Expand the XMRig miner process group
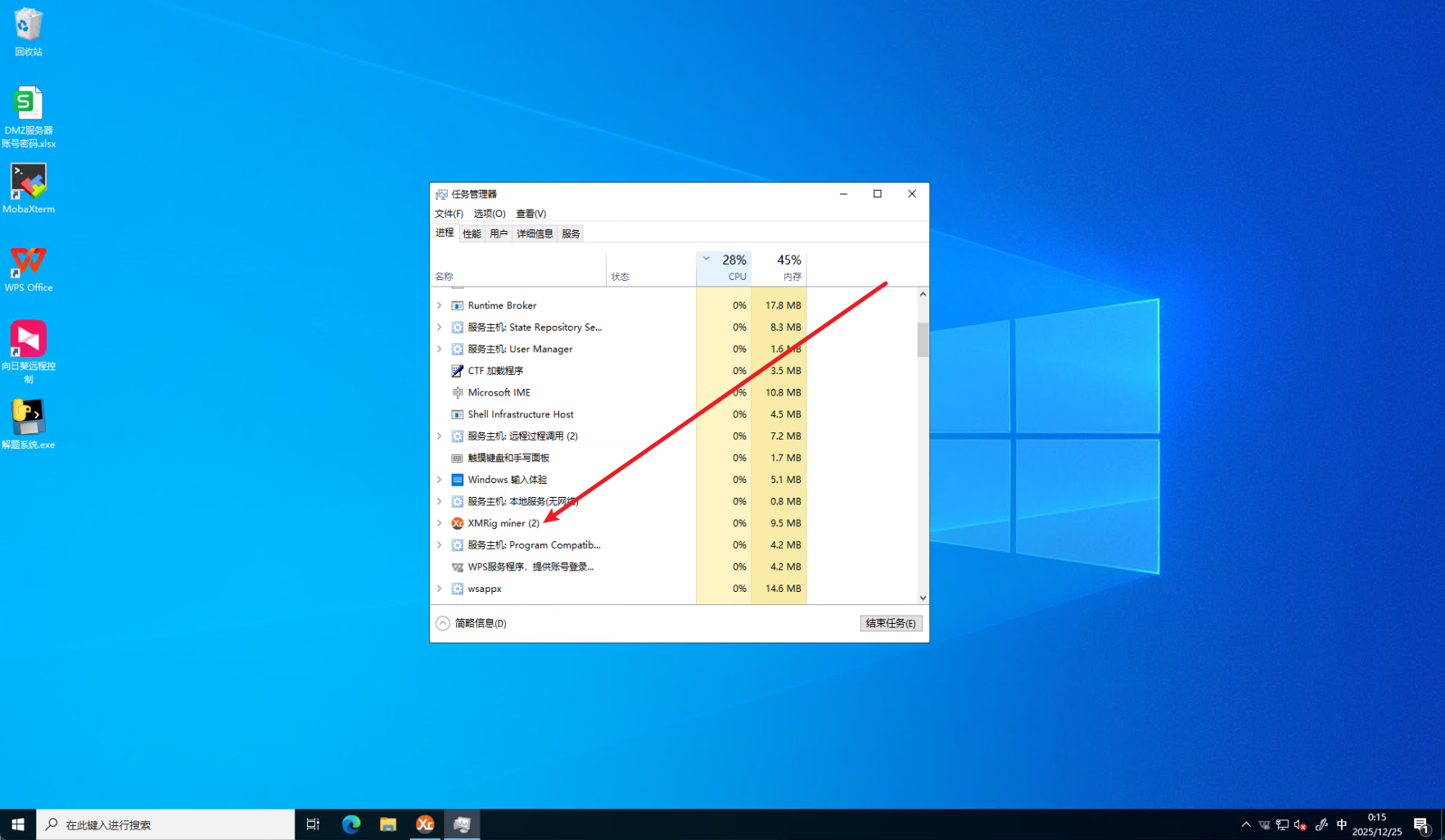Image resolution: width=1445 pixels, height=840 pixels. click(440, 523)
